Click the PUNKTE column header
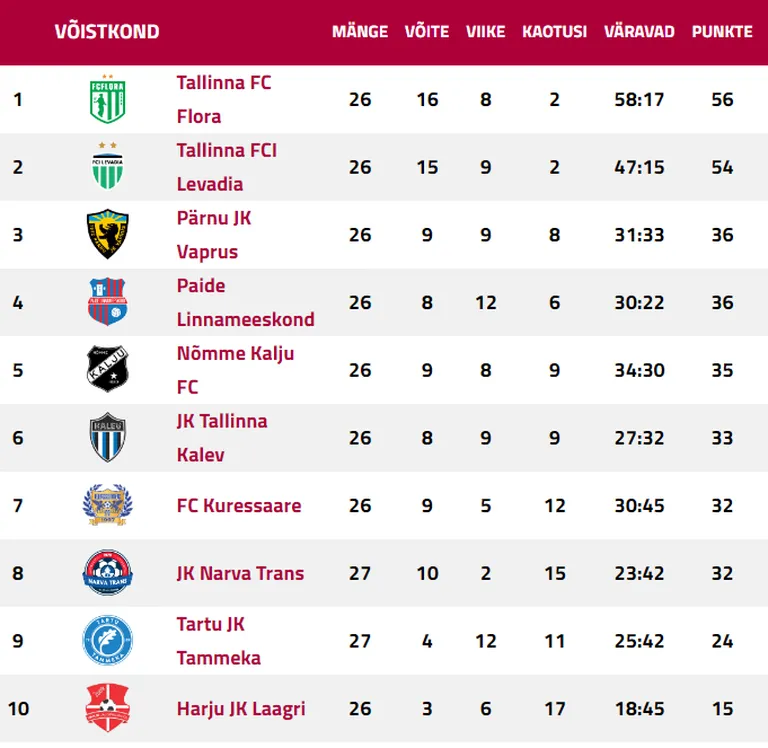 pyautogui.click(x=722, y=32)
